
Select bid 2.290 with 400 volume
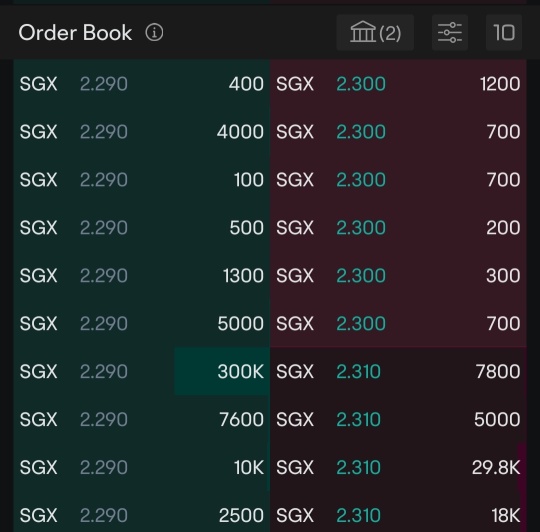(x=142, y=84)
